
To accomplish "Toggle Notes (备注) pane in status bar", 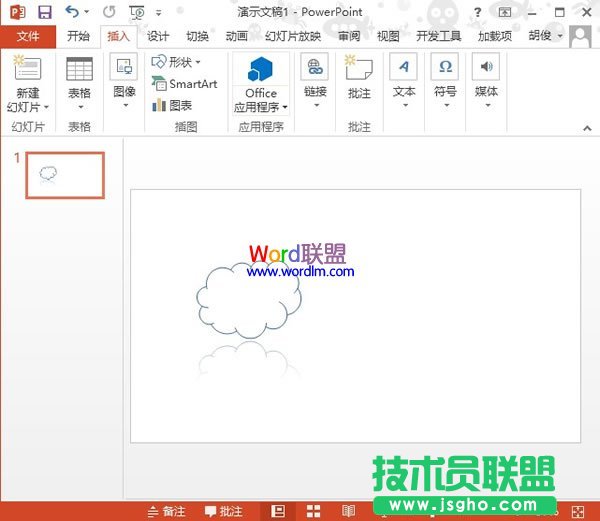I will (166, 511).
